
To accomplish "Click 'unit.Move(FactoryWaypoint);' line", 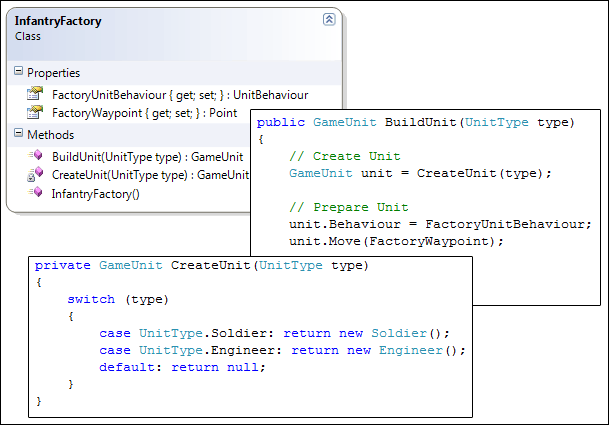I will pos(396,241).
